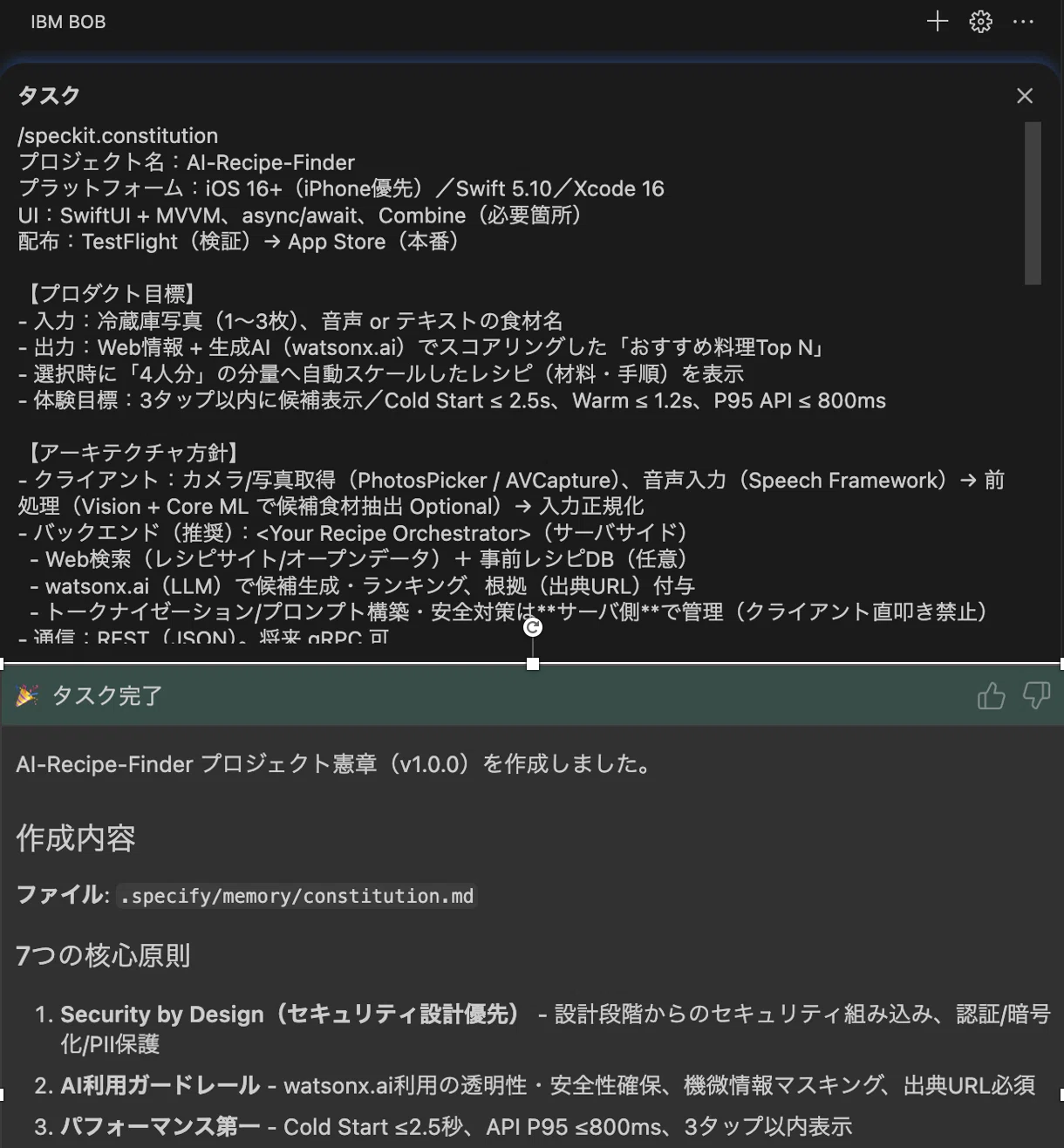Click the project charter created message

[335, 764]
